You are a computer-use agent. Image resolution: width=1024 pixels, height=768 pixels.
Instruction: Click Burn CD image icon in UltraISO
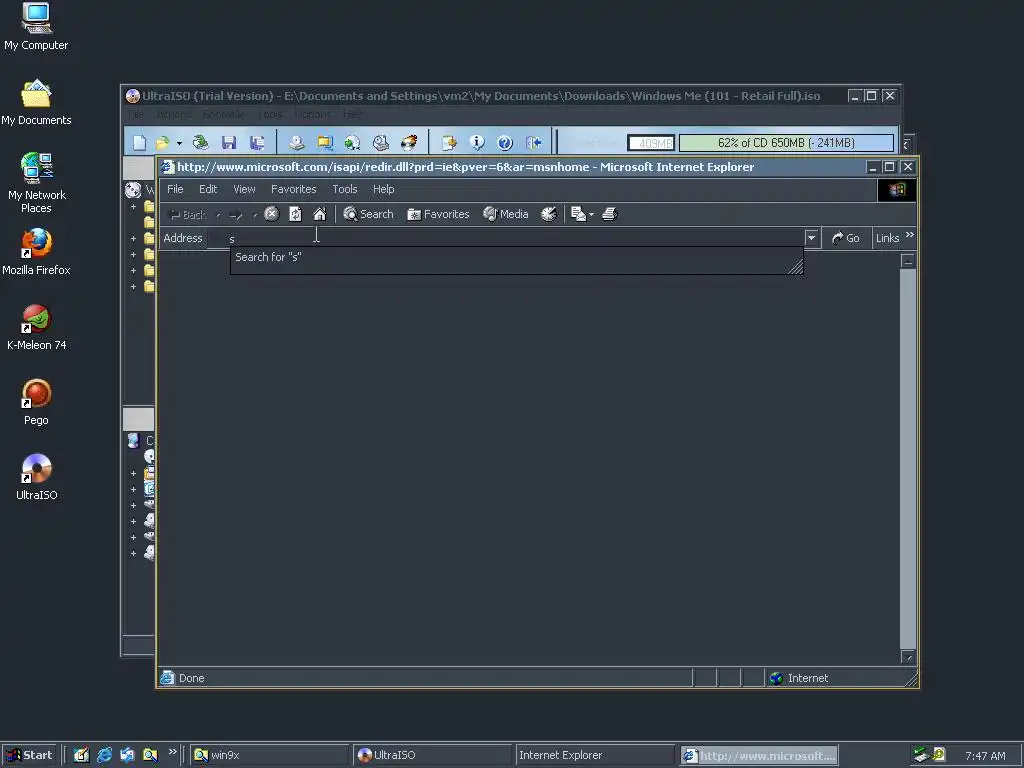click(x=409, y=142)
